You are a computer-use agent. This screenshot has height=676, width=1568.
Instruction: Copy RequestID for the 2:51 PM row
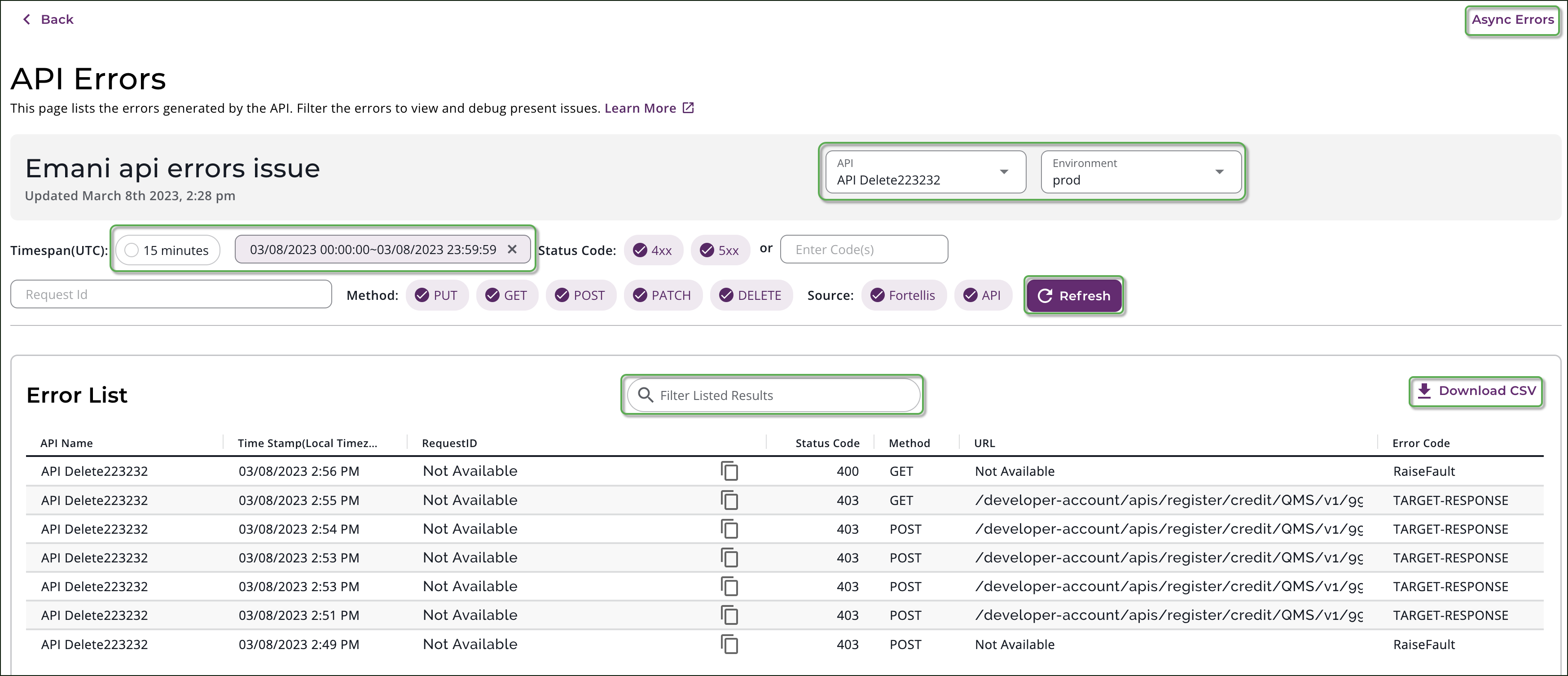729,615
